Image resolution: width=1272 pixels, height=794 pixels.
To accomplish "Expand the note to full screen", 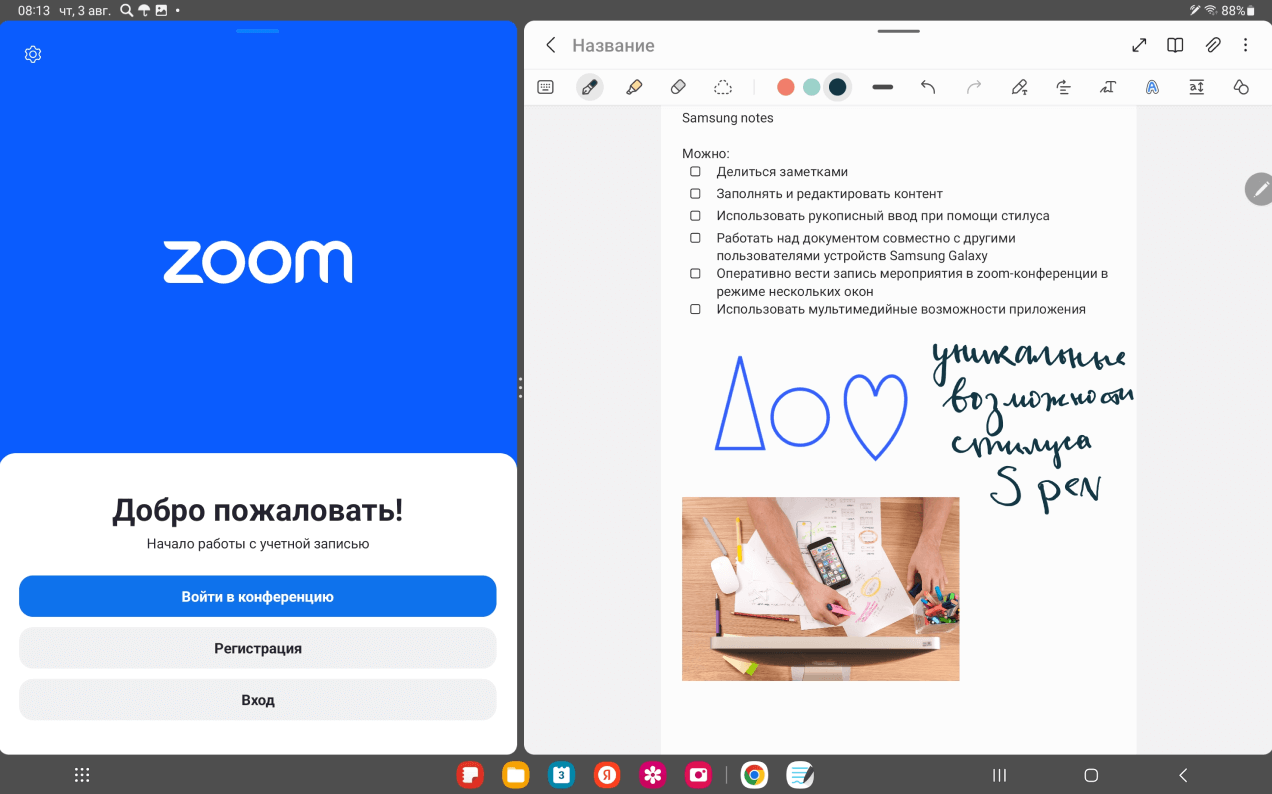I will point(1139,45).
